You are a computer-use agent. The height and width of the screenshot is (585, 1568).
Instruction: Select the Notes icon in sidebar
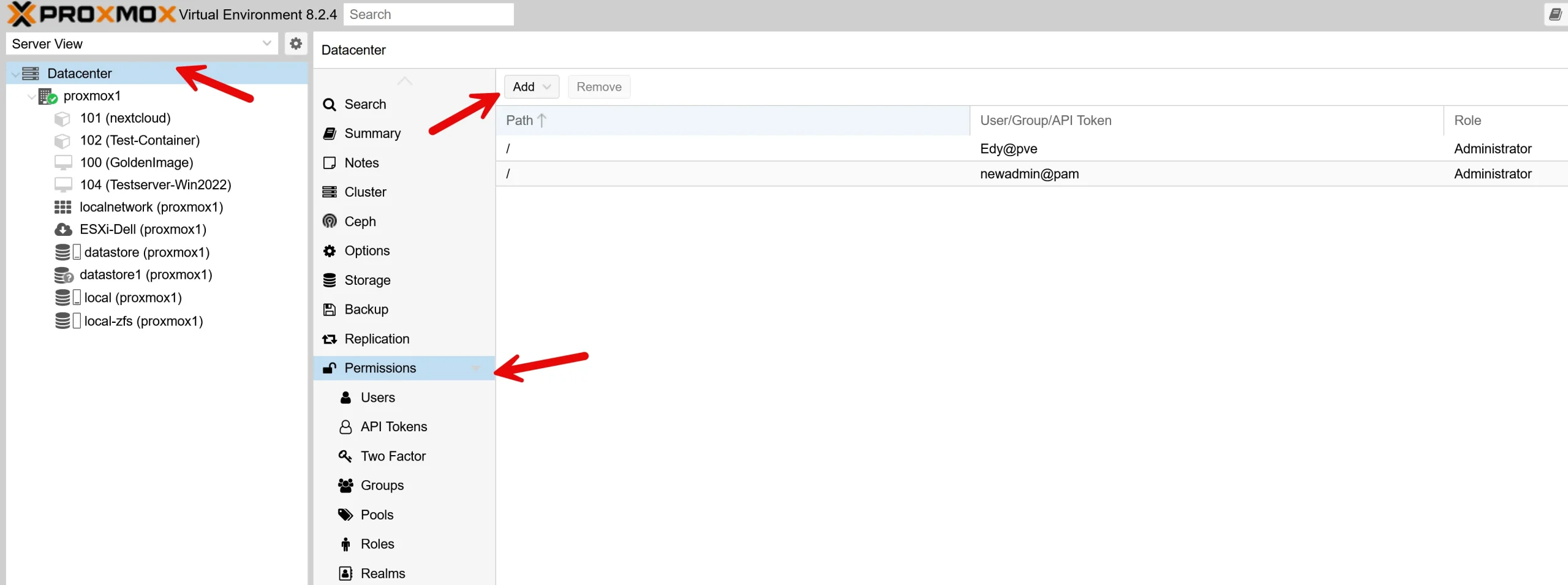pos(330,162)
